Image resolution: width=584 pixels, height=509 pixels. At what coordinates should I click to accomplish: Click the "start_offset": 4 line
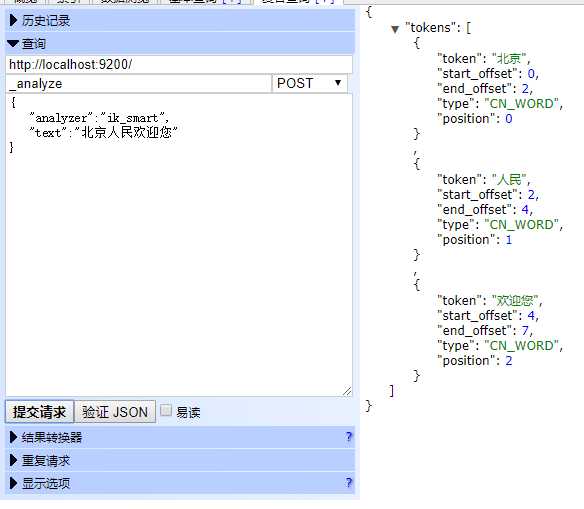coord(488,316)
